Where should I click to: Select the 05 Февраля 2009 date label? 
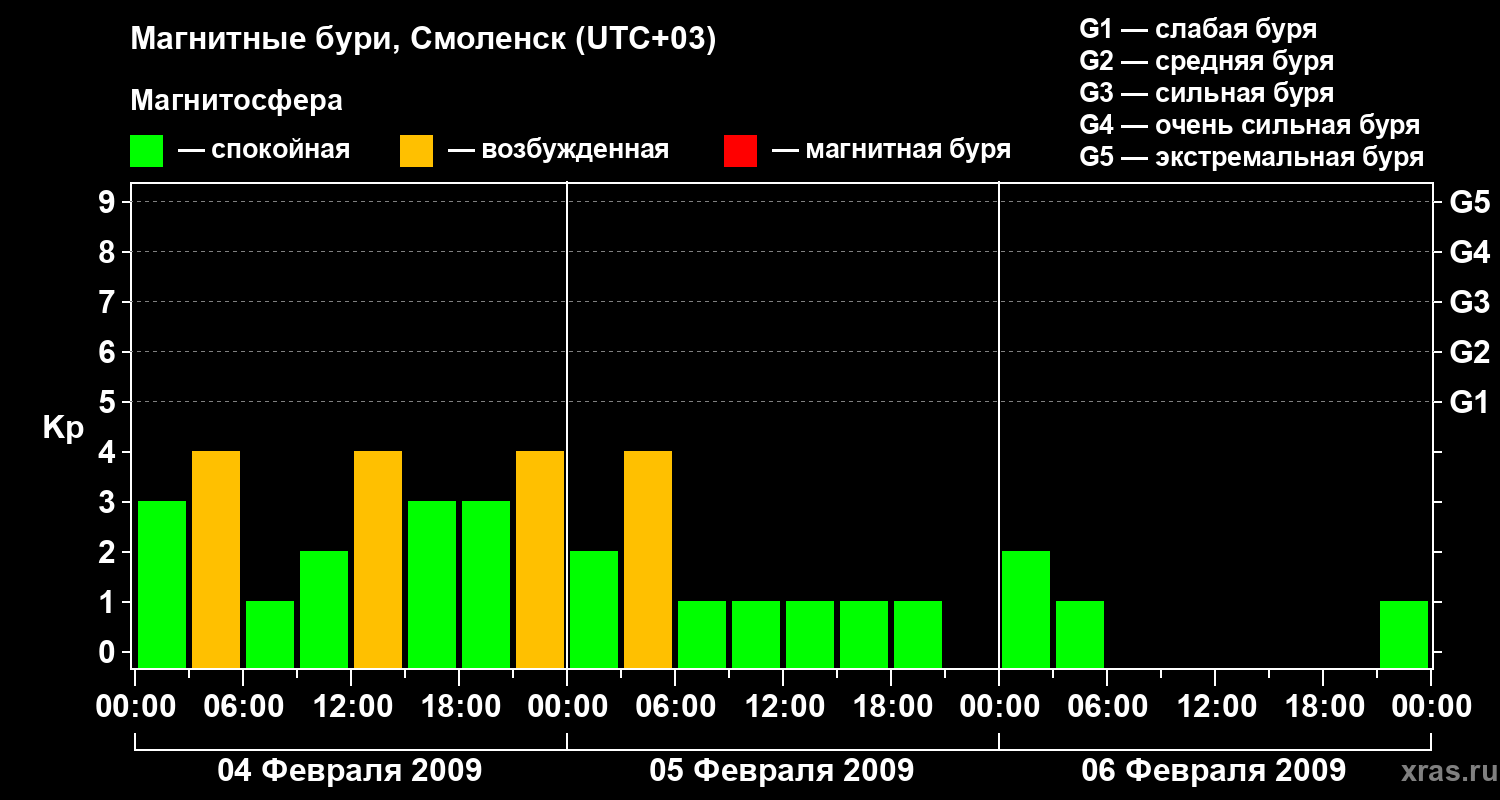click(x=782, y=771)
